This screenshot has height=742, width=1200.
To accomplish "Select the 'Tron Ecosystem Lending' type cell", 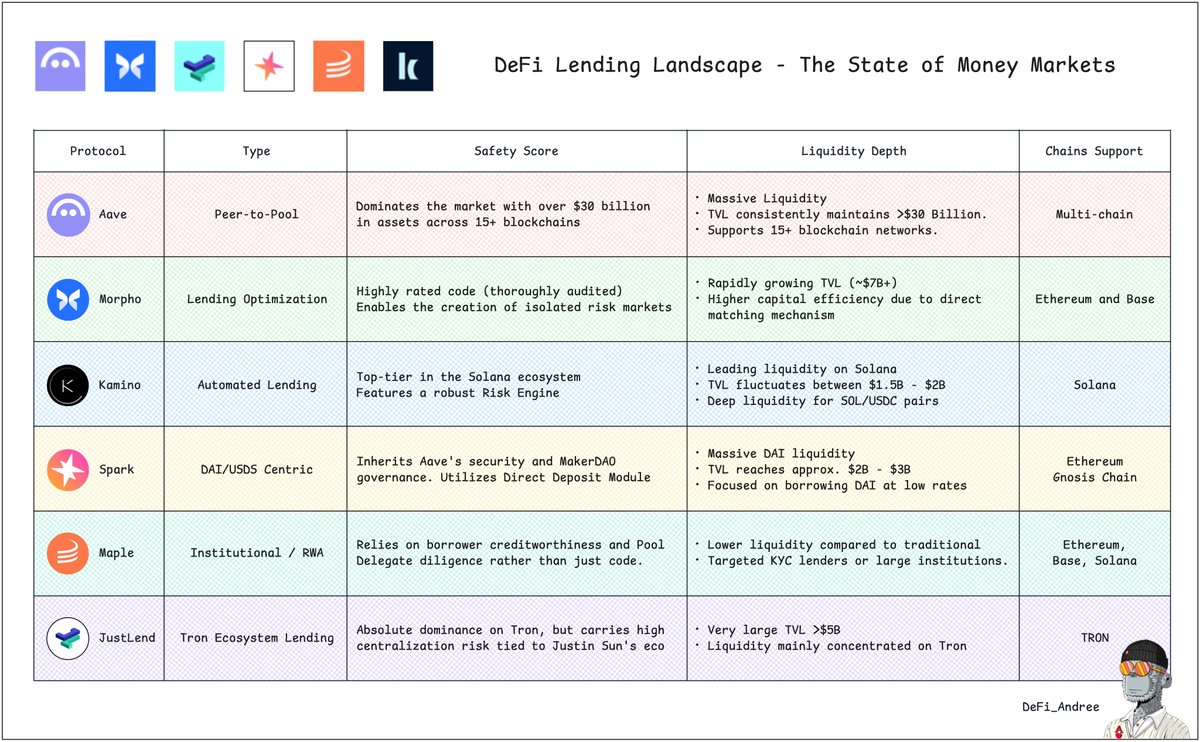I will 256,638.
